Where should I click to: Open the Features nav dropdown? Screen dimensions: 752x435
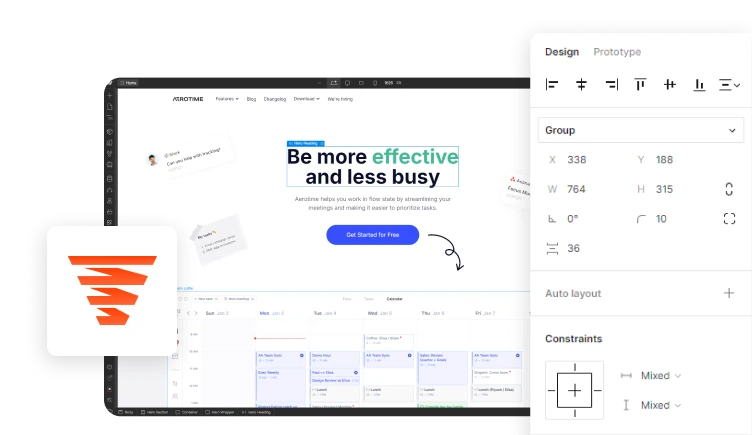point(227,99)
